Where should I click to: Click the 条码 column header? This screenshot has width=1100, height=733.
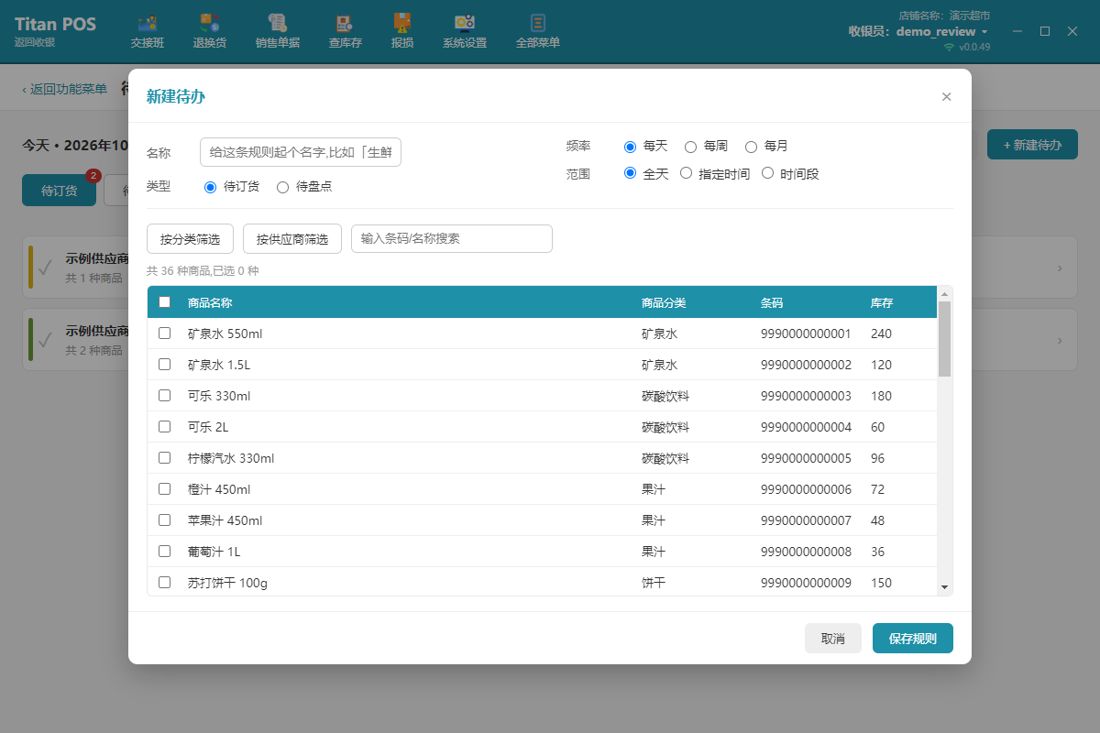coord(772,303)
